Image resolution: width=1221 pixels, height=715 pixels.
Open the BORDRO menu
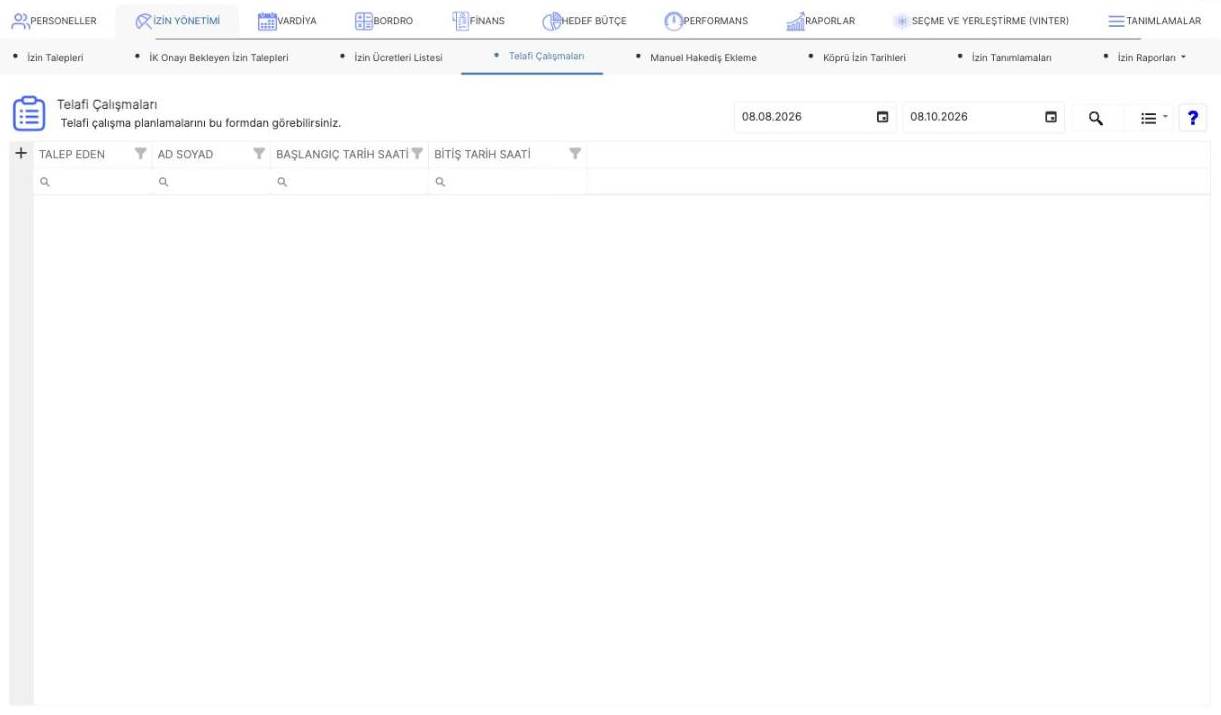pos(384,22)
